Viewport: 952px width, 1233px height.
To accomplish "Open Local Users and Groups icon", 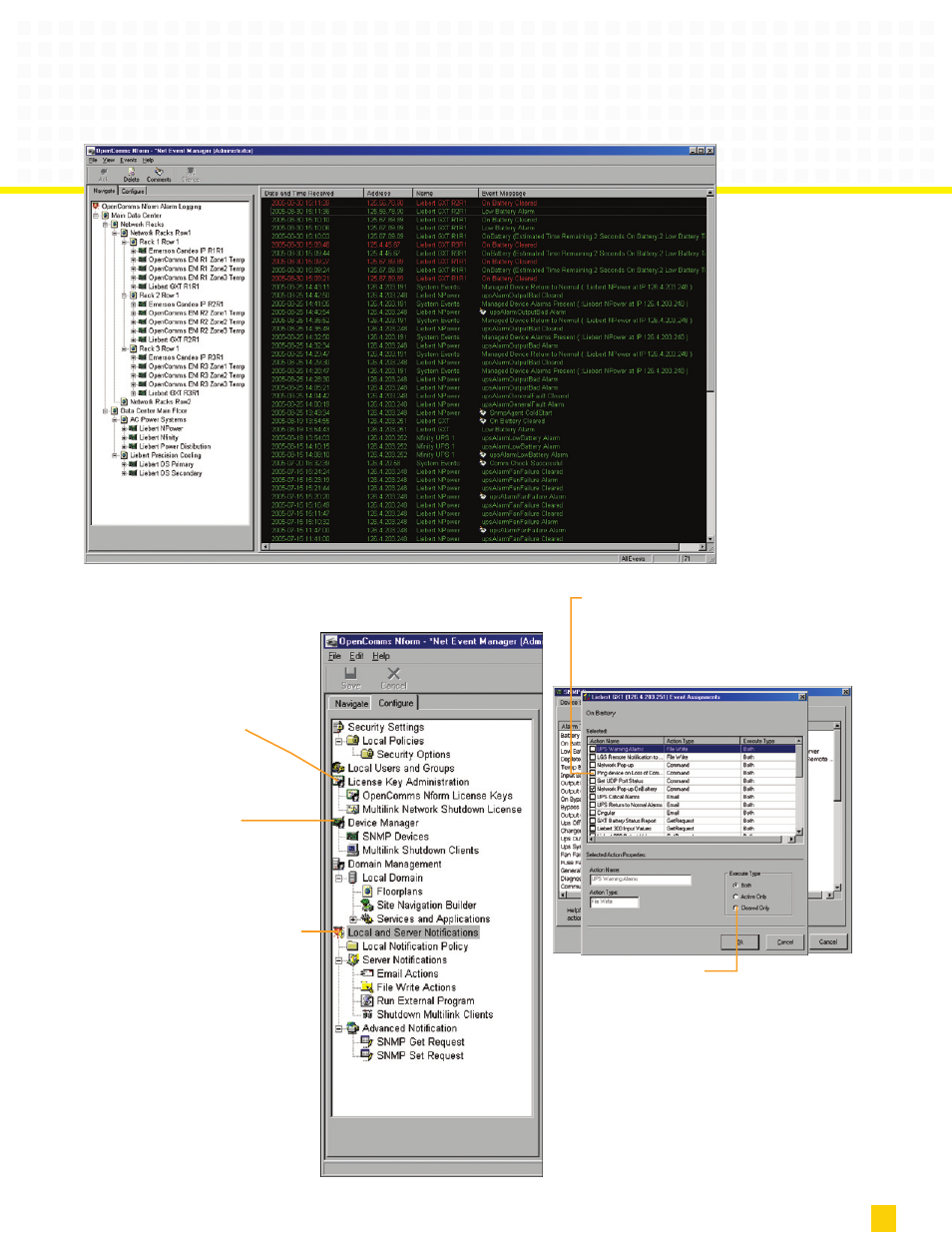I will point(338,768).
